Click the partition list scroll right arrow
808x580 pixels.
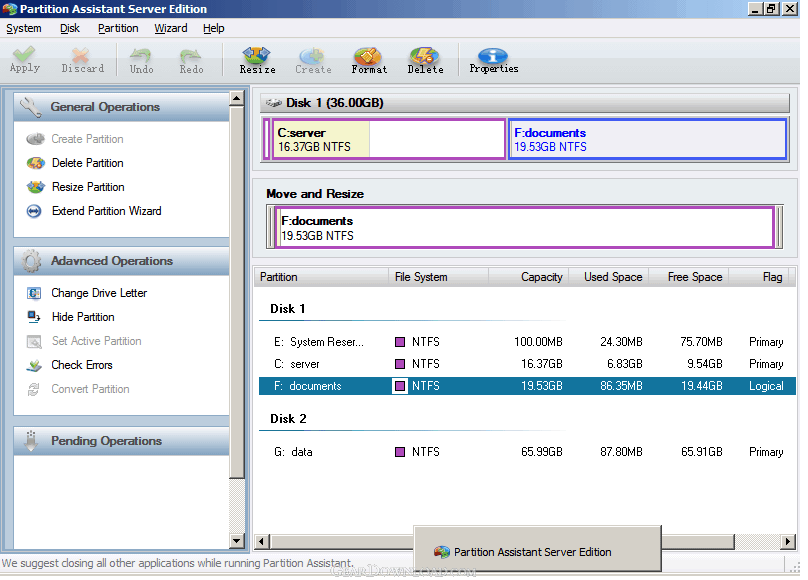click(788, 541)
